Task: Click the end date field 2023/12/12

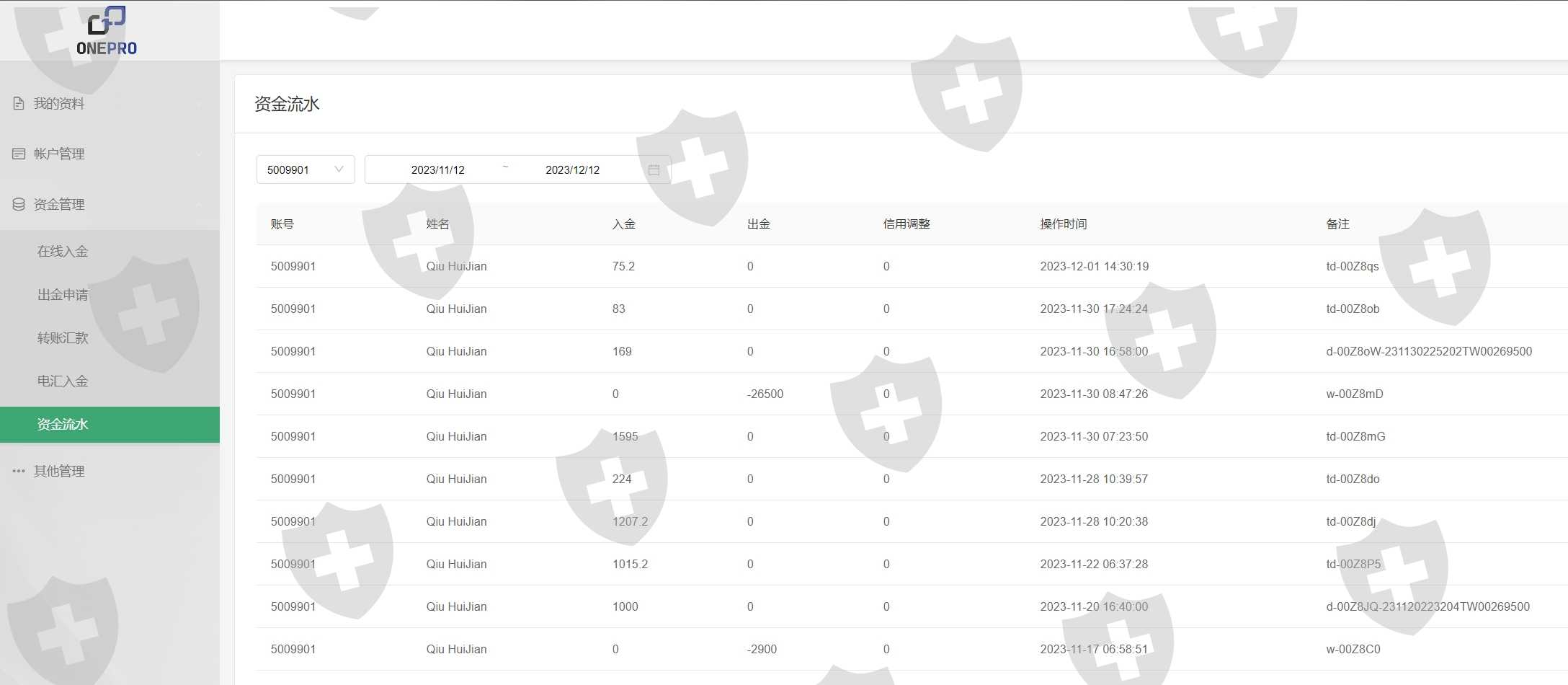Action: 572,170
